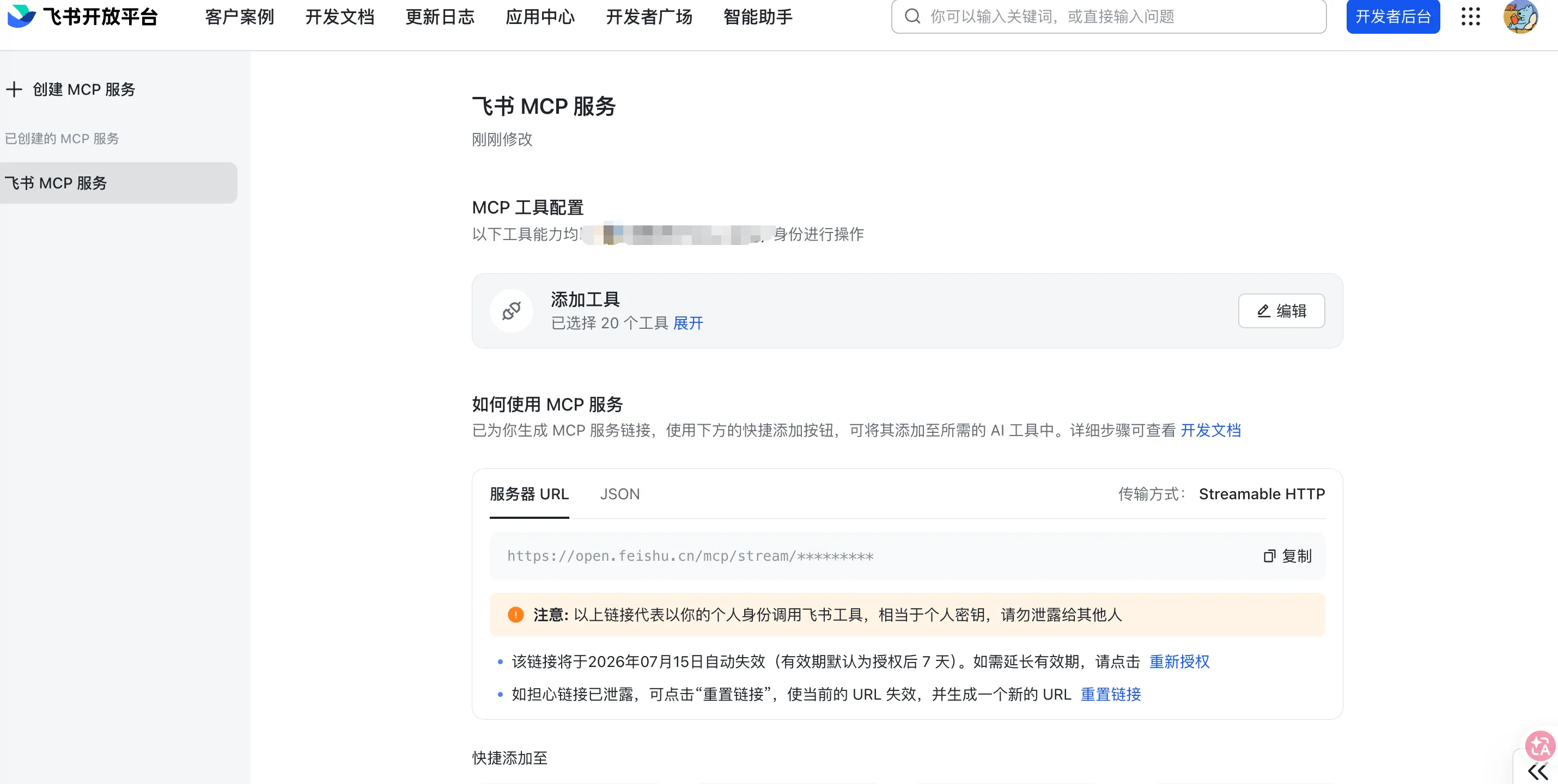This screenshot has width=1558, height=784.
Task: Click the 飞书 MCP 服务 page heading
Action: click(x=544, y=106)
